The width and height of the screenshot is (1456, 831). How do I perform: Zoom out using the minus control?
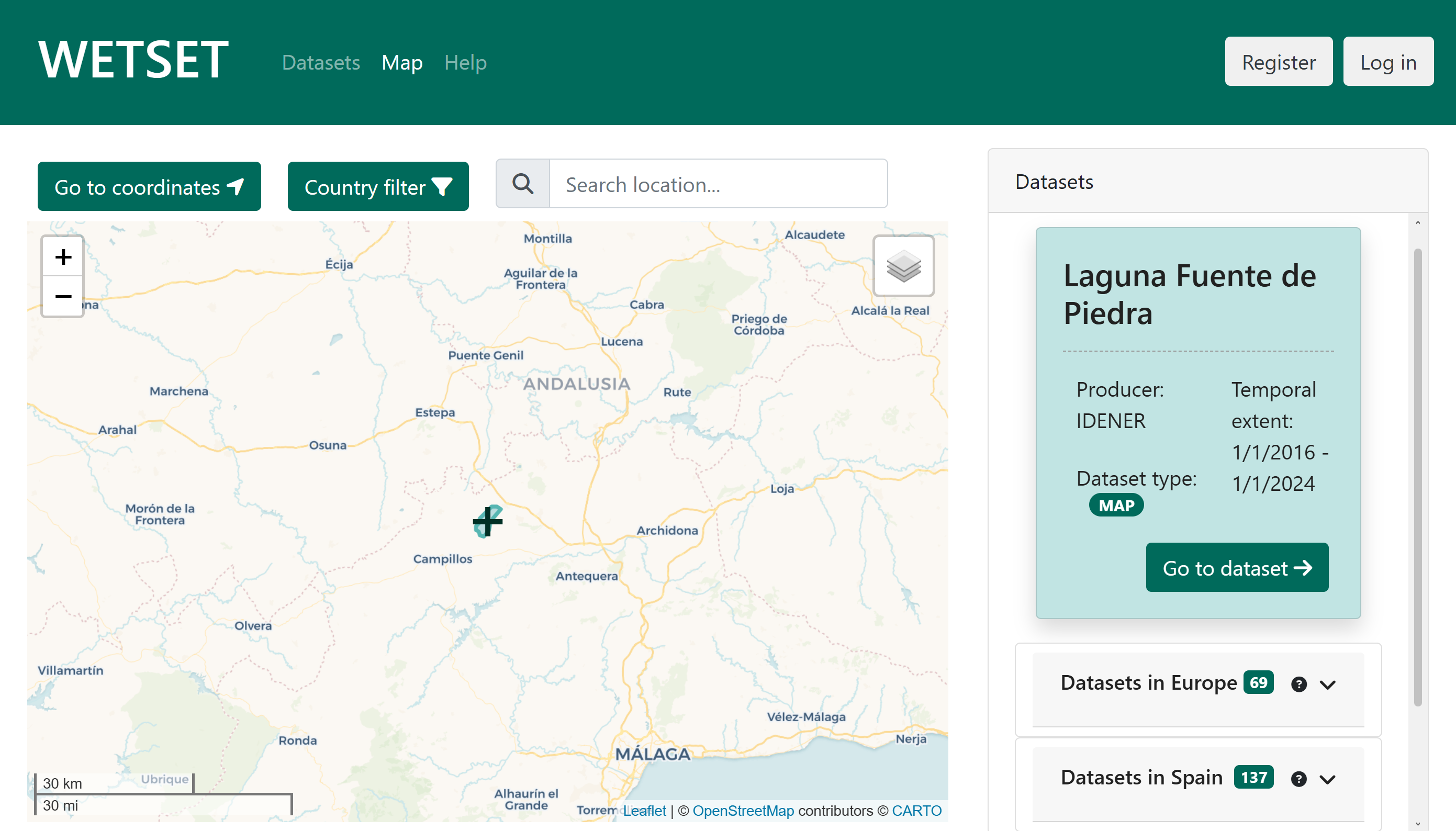click(x=63, y=296)
